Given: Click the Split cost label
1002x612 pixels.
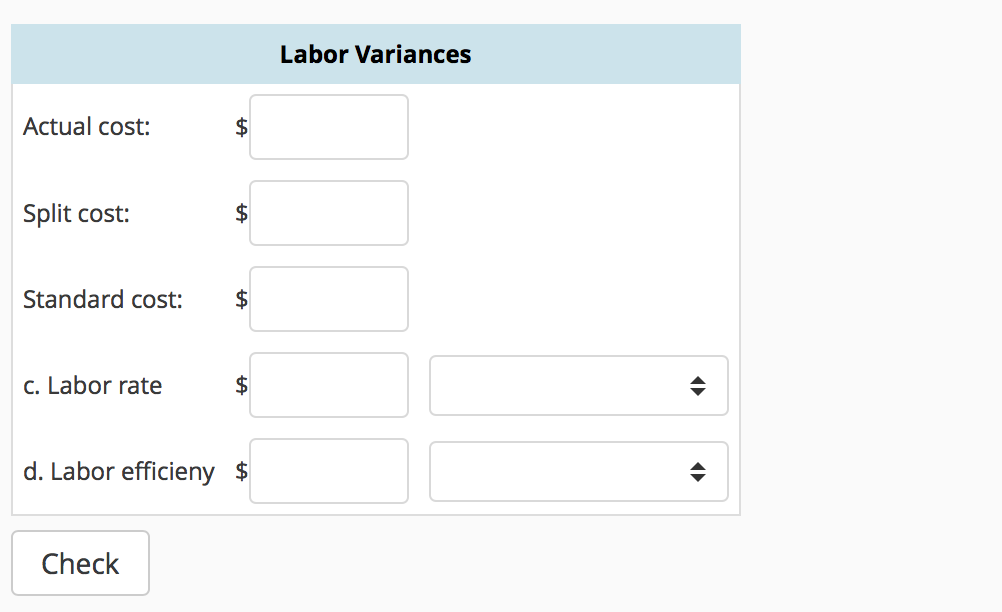Looking at the screenshot, I should tap(76, 212).
